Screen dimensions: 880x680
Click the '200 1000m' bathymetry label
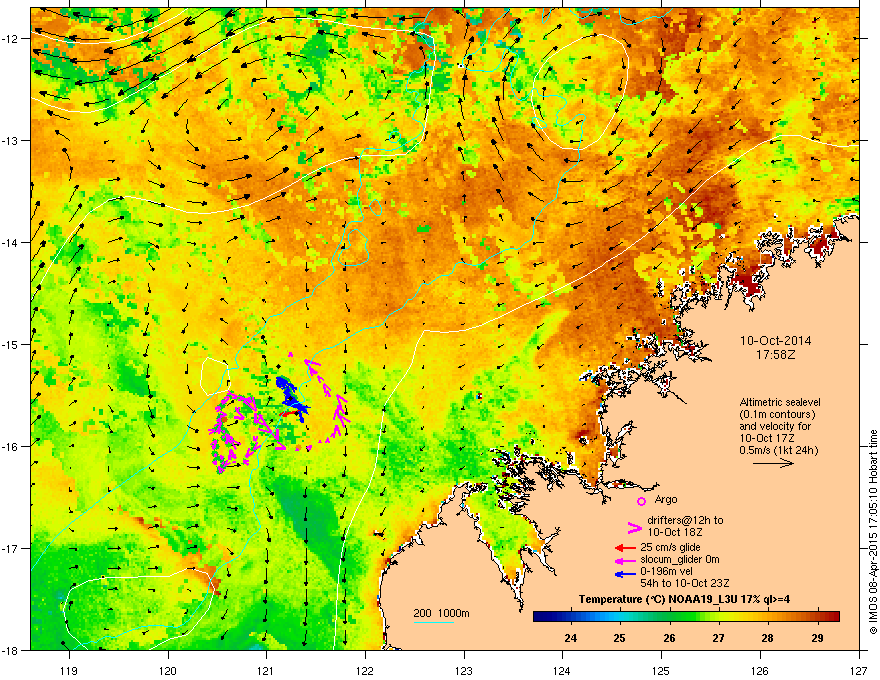pyautogui.click(x=441, y=613)
